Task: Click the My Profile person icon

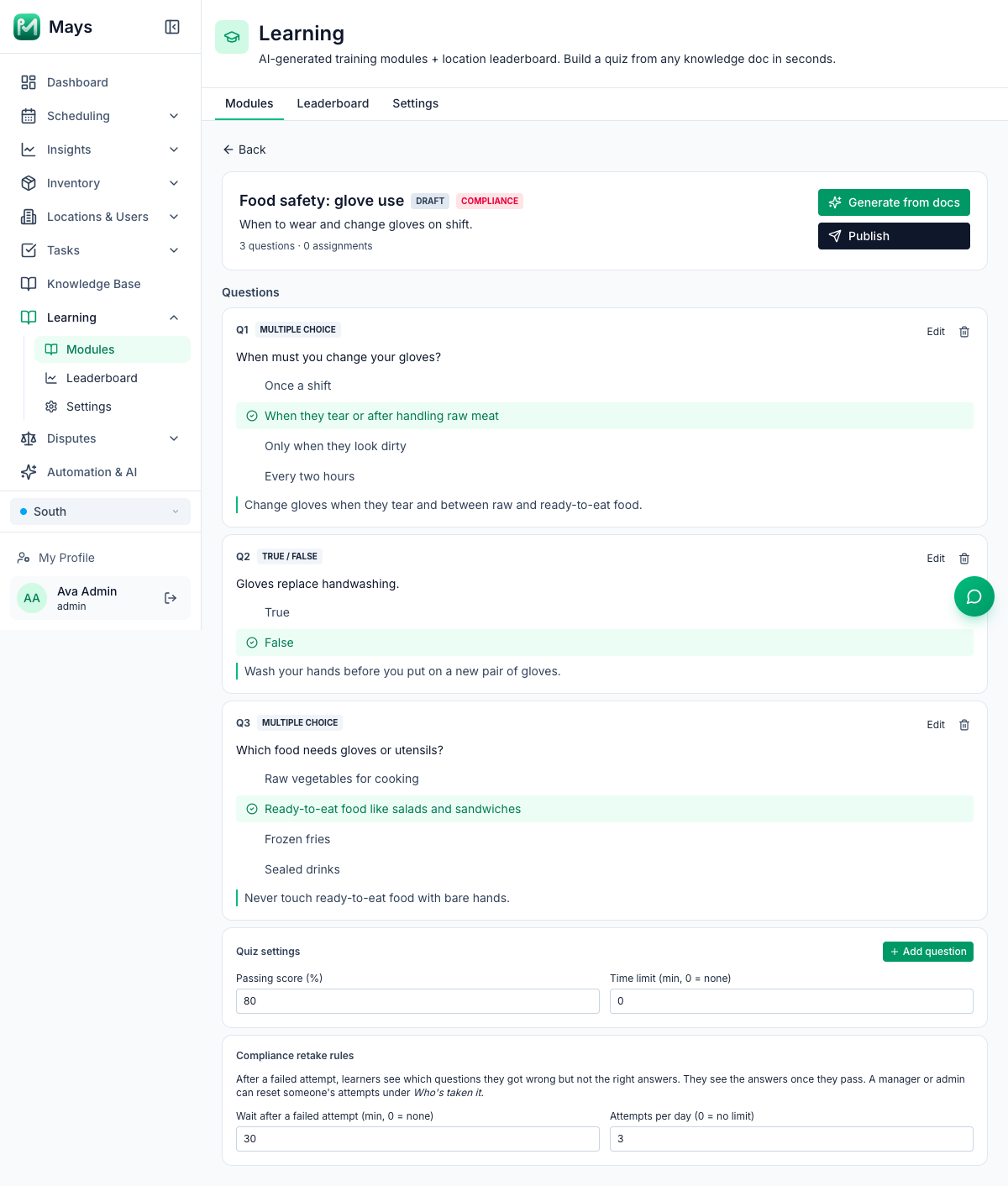Action: pos(24,558)
